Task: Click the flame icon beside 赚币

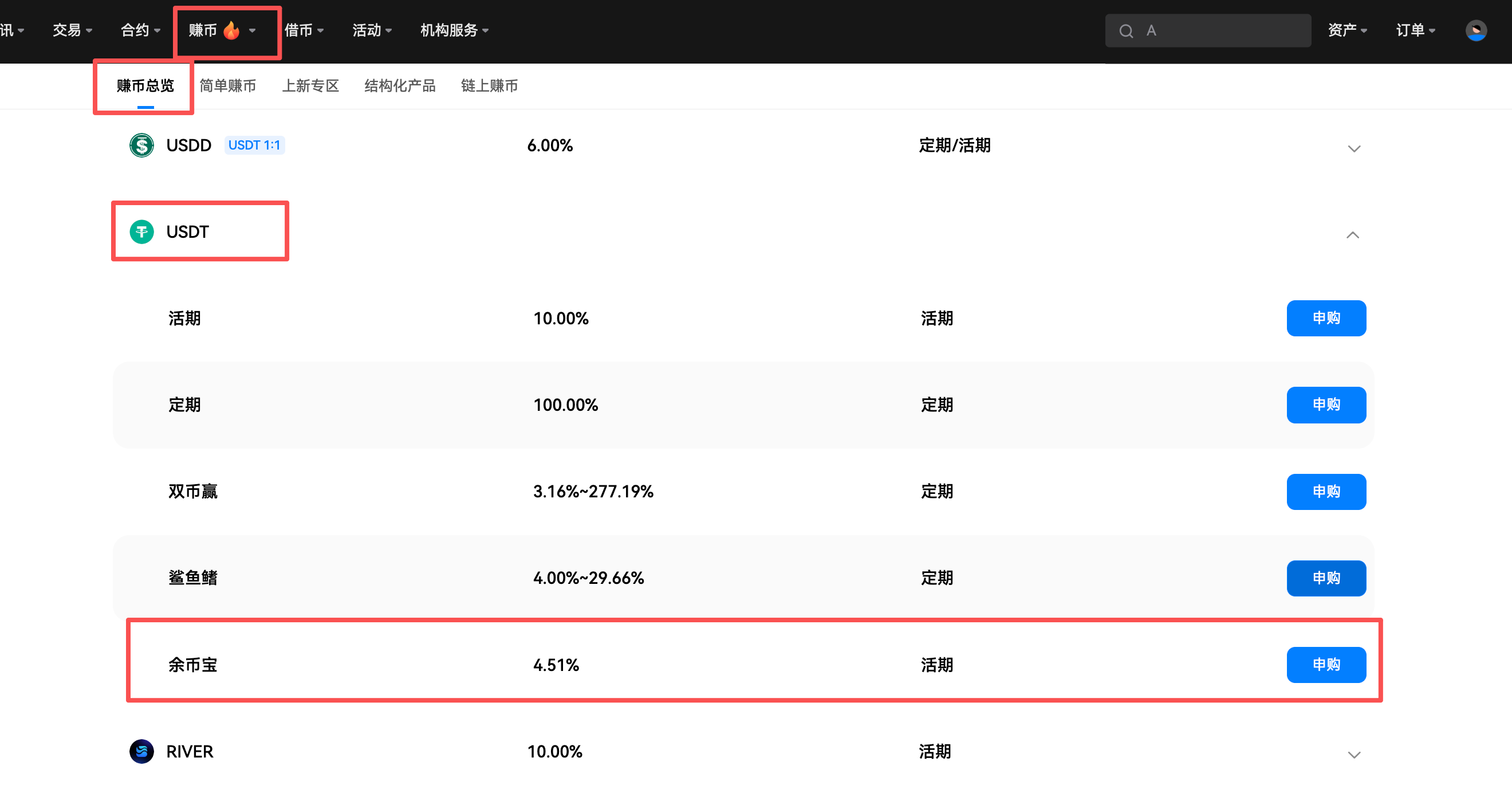Action: (232, 30)
